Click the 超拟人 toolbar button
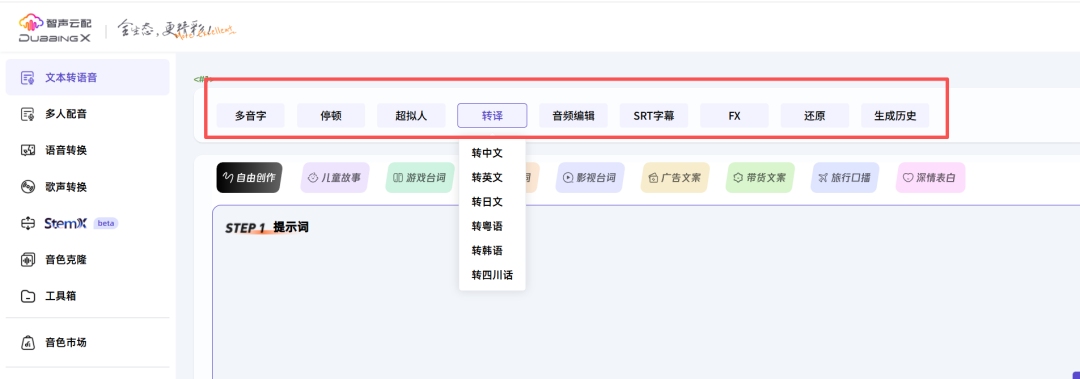 [411, 116]
